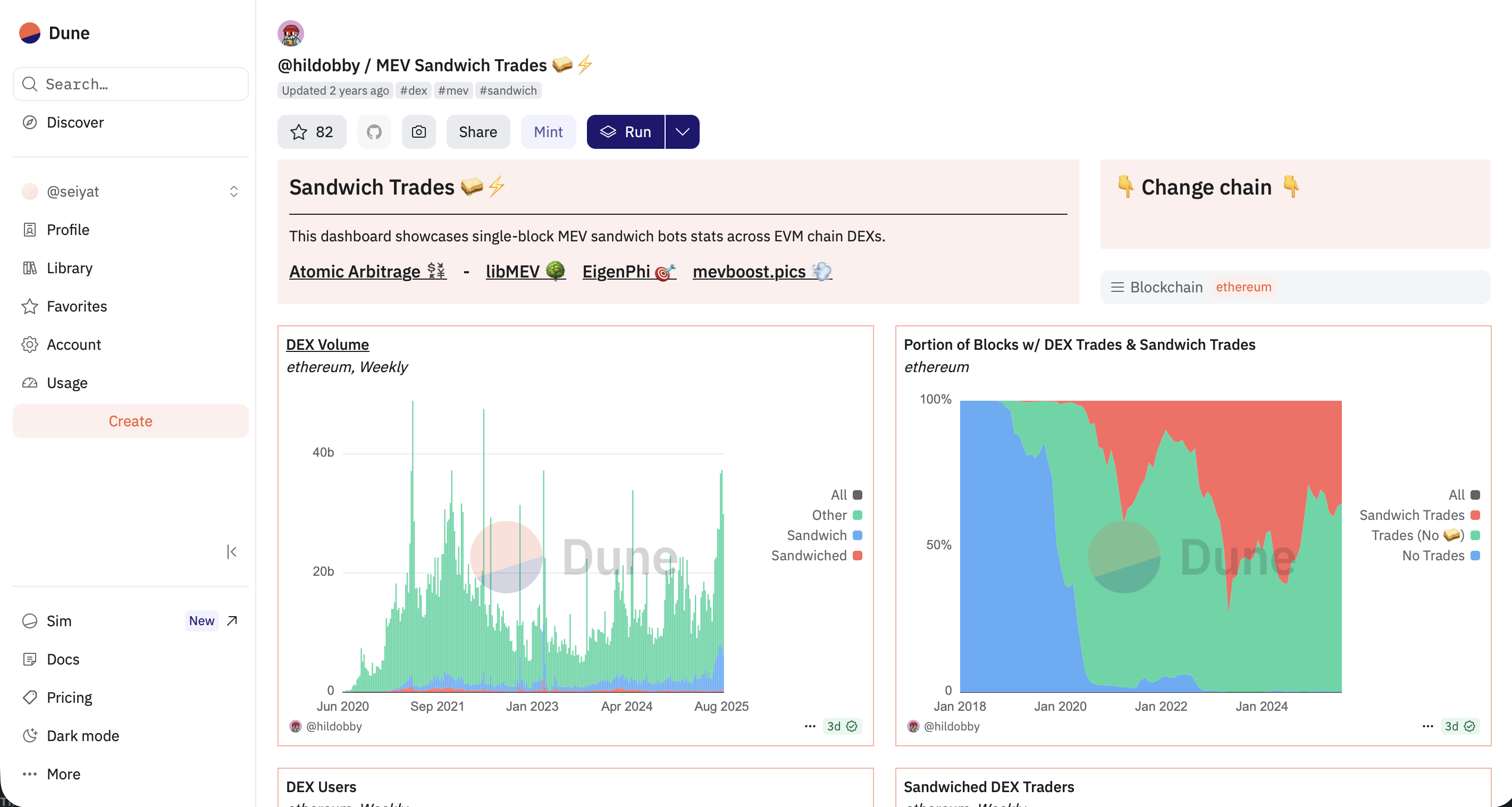Open the Run button dropdown arrow

pyautogui.click(x=682, y=132)
